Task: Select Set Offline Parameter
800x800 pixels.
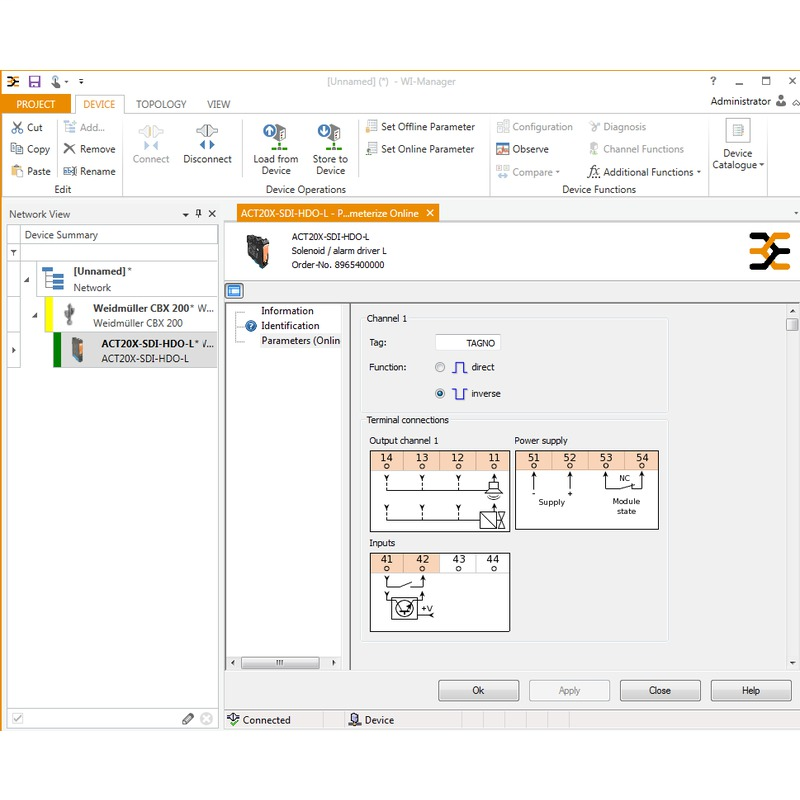Action: 420,127
